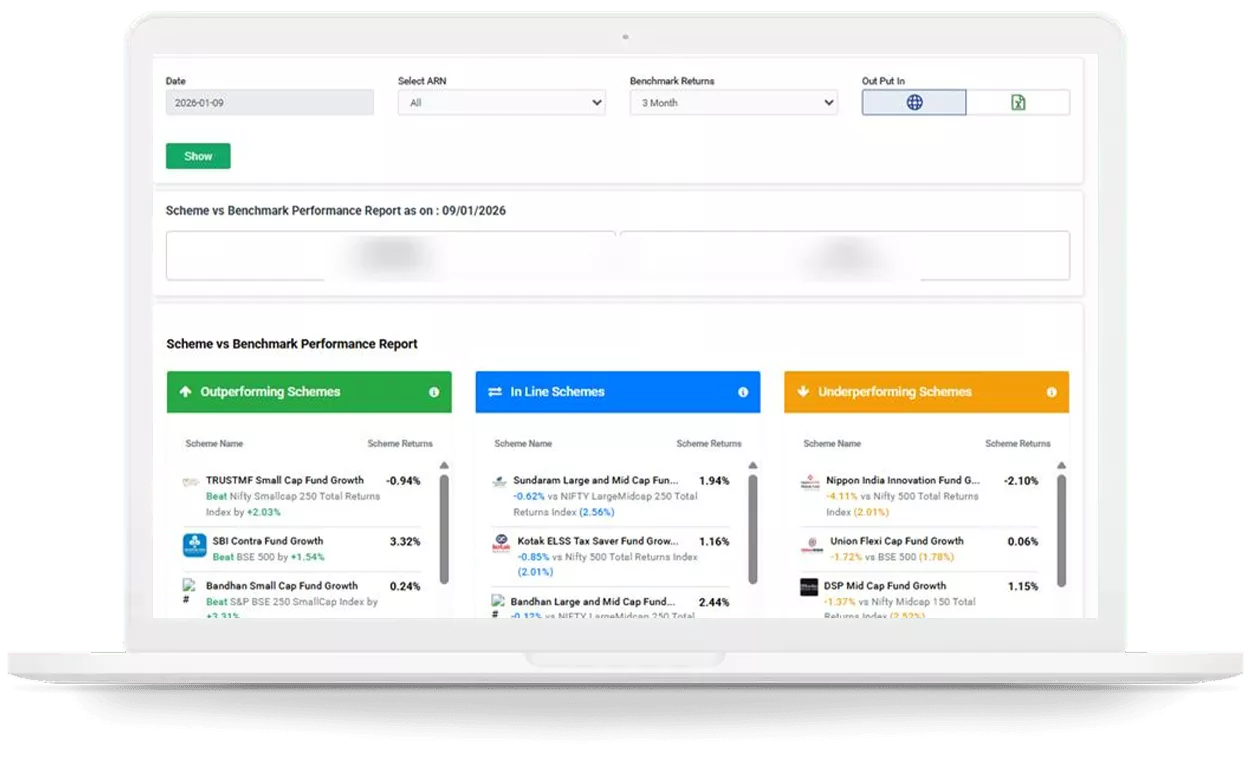Click the Union Flexi Cap Fund logo

point(810,545)
